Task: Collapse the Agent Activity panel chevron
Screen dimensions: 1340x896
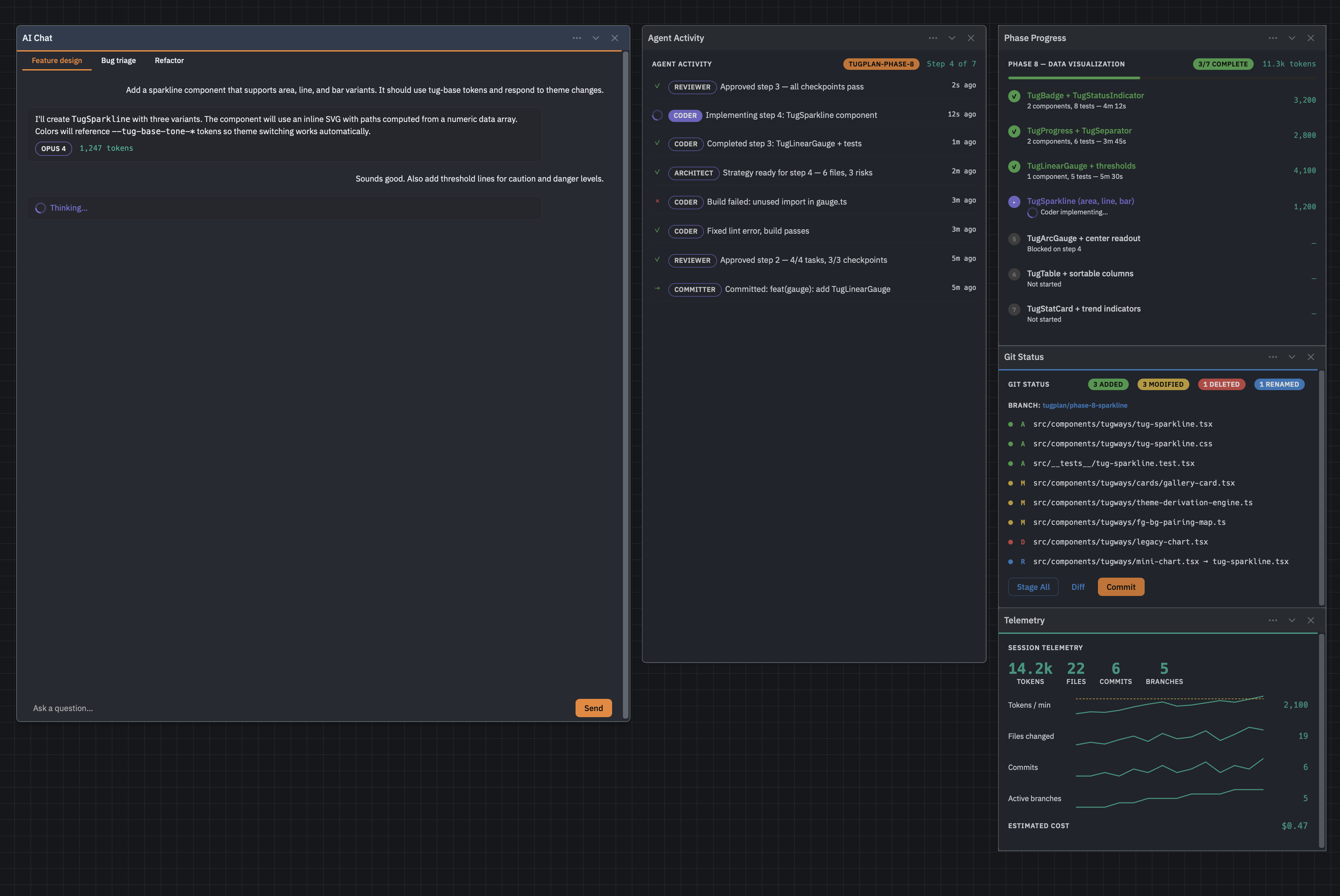Action: 952,38
